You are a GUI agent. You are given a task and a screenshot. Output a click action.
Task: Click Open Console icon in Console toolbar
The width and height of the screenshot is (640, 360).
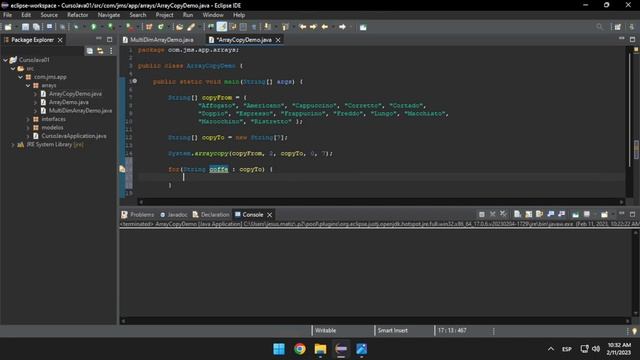coord(604,214)
